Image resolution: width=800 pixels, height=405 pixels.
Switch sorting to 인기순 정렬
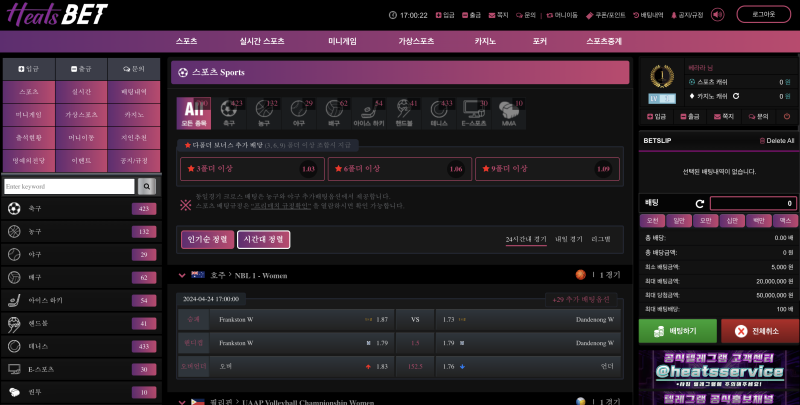point(207,239)
